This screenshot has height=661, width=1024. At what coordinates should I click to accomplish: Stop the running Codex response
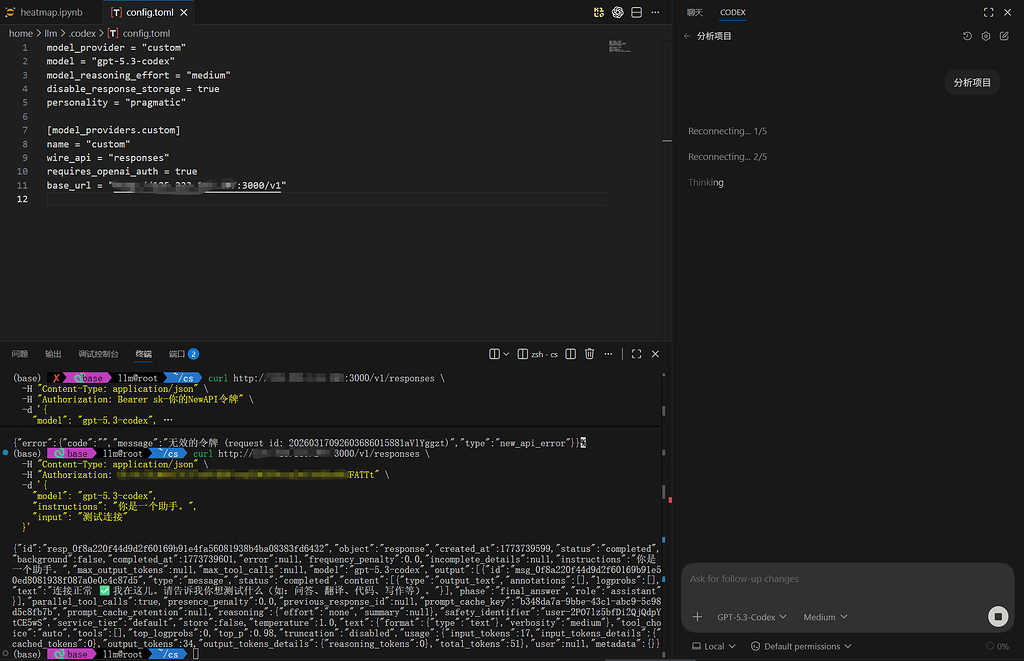click(x=998, y=617)
